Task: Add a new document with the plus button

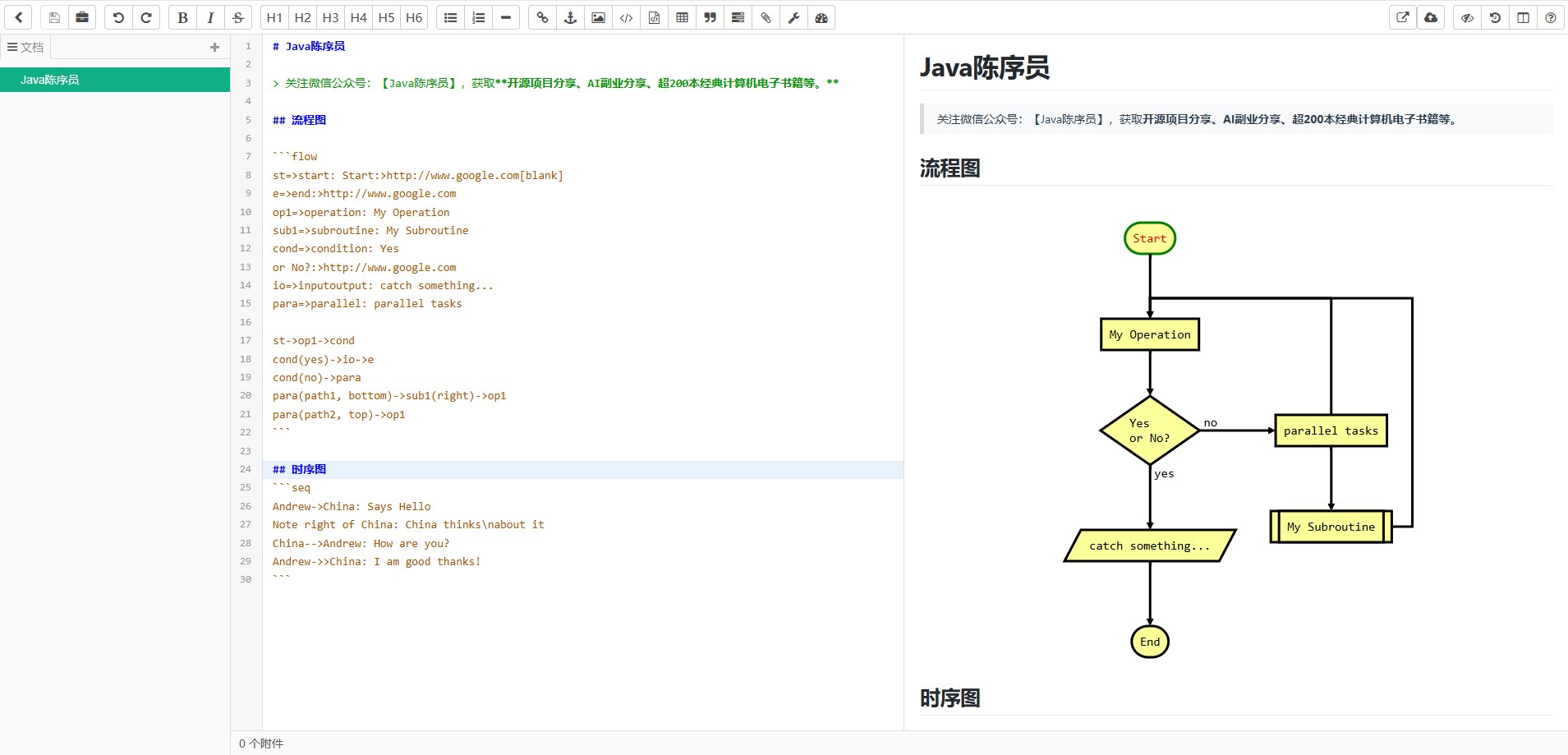Action: (x=214, y=47)
